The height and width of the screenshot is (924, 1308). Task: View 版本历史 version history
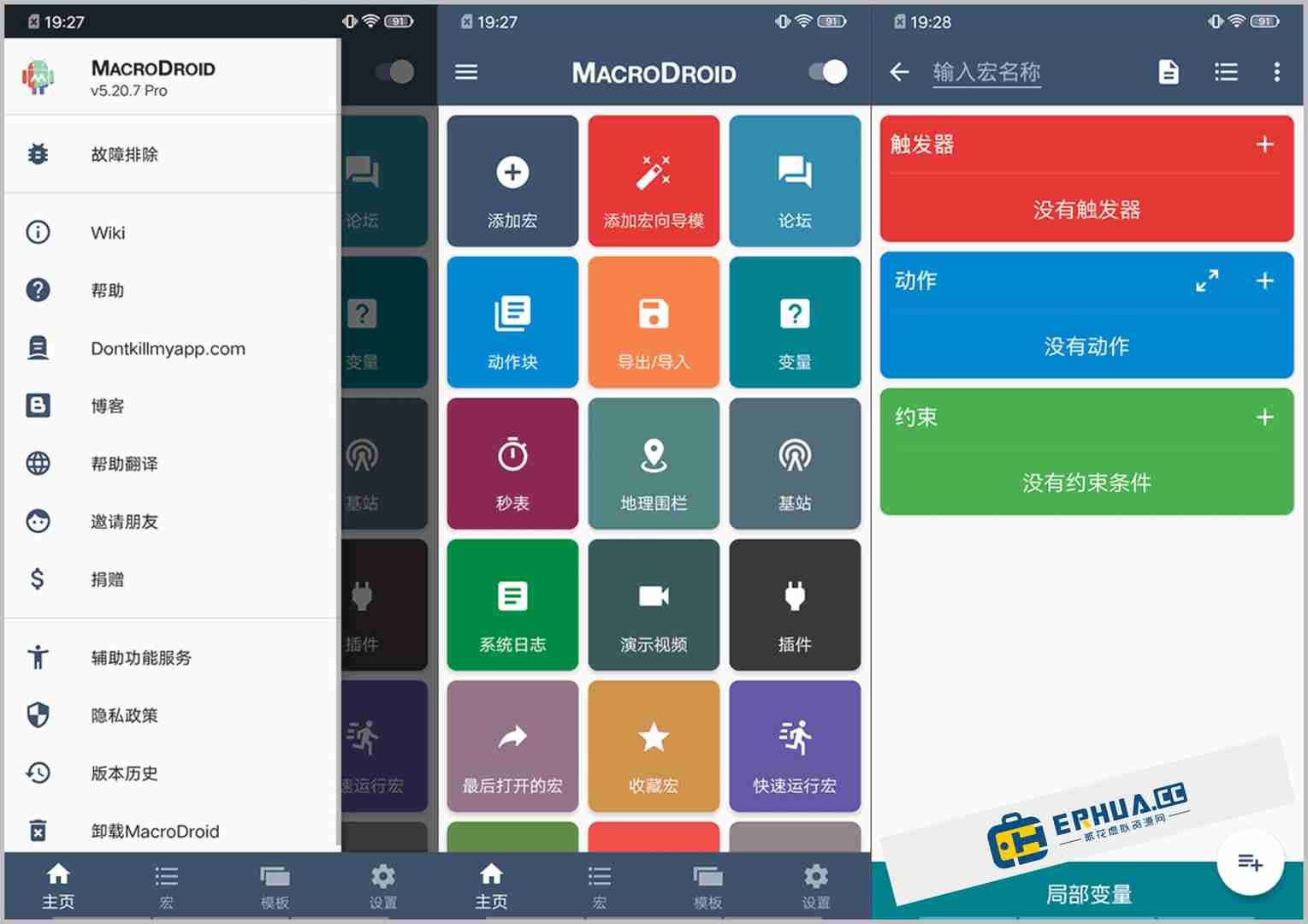[x=171, y=773]
